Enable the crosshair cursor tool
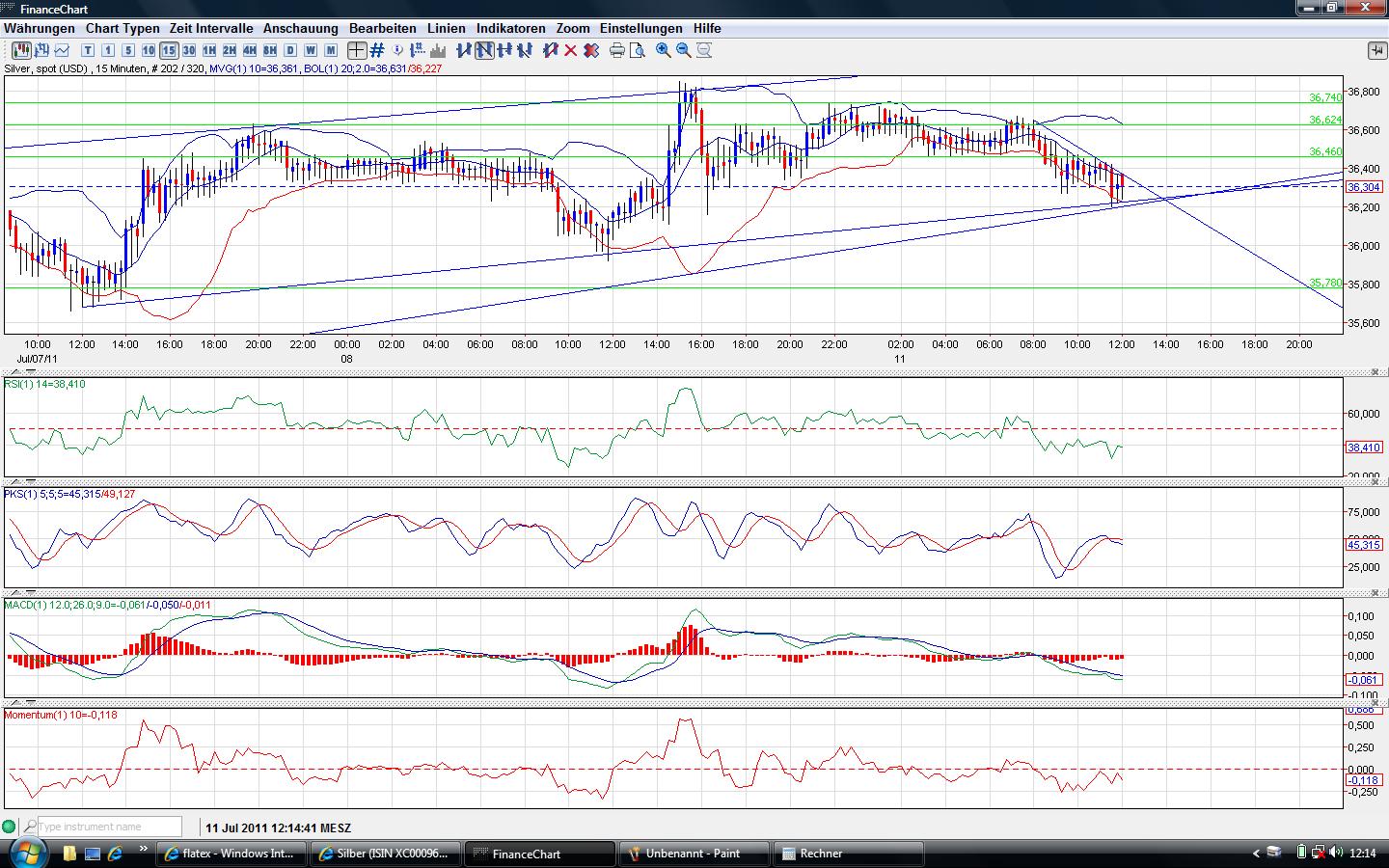Viewport: 1389px width, 868px height. 357,50
